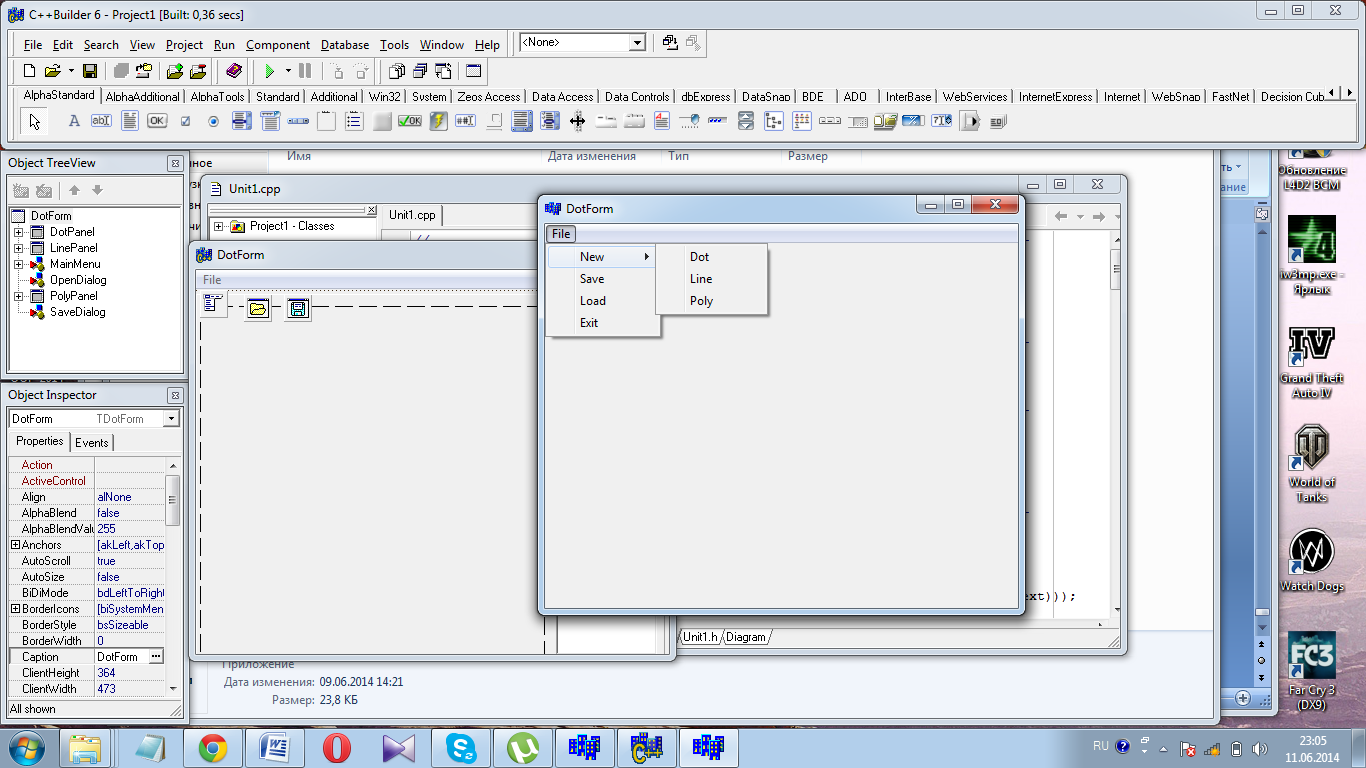1366x768 pixels.
Task: Select the OK button component in palette
Action: pos(157,121)
